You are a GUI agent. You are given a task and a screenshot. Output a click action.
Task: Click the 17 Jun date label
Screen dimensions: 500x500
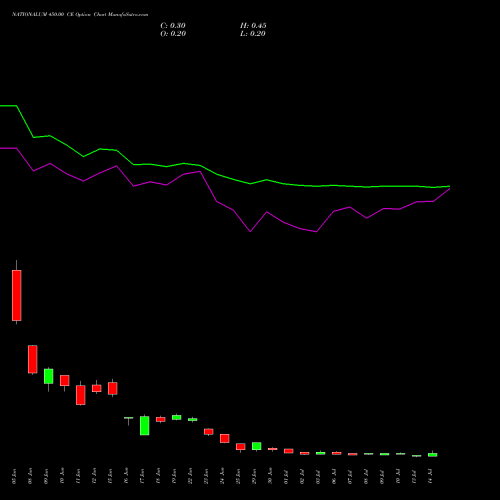tap(142, 476)
